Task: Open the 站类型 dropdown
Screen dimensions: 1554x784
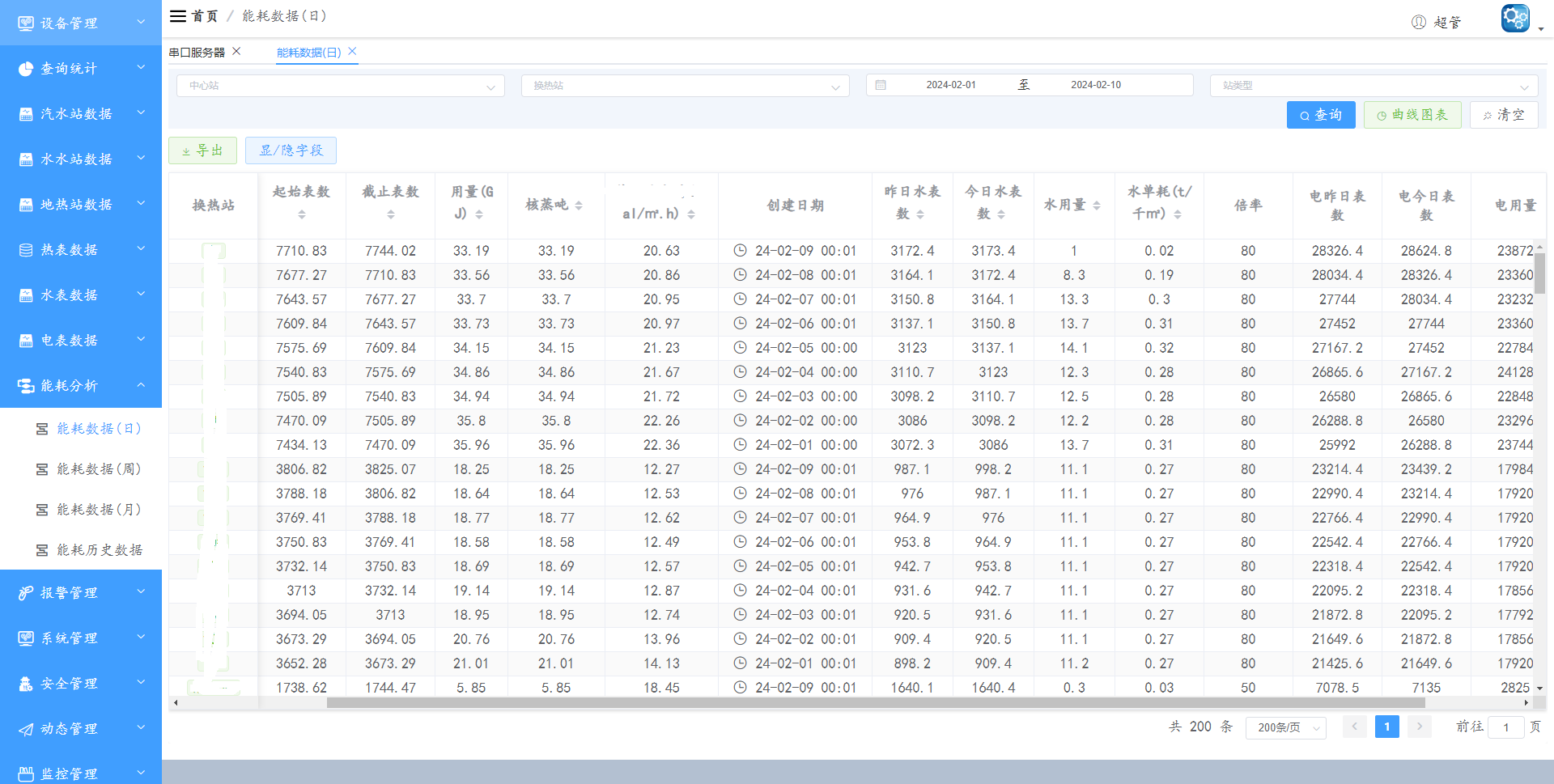Action: coord(1374,86)
